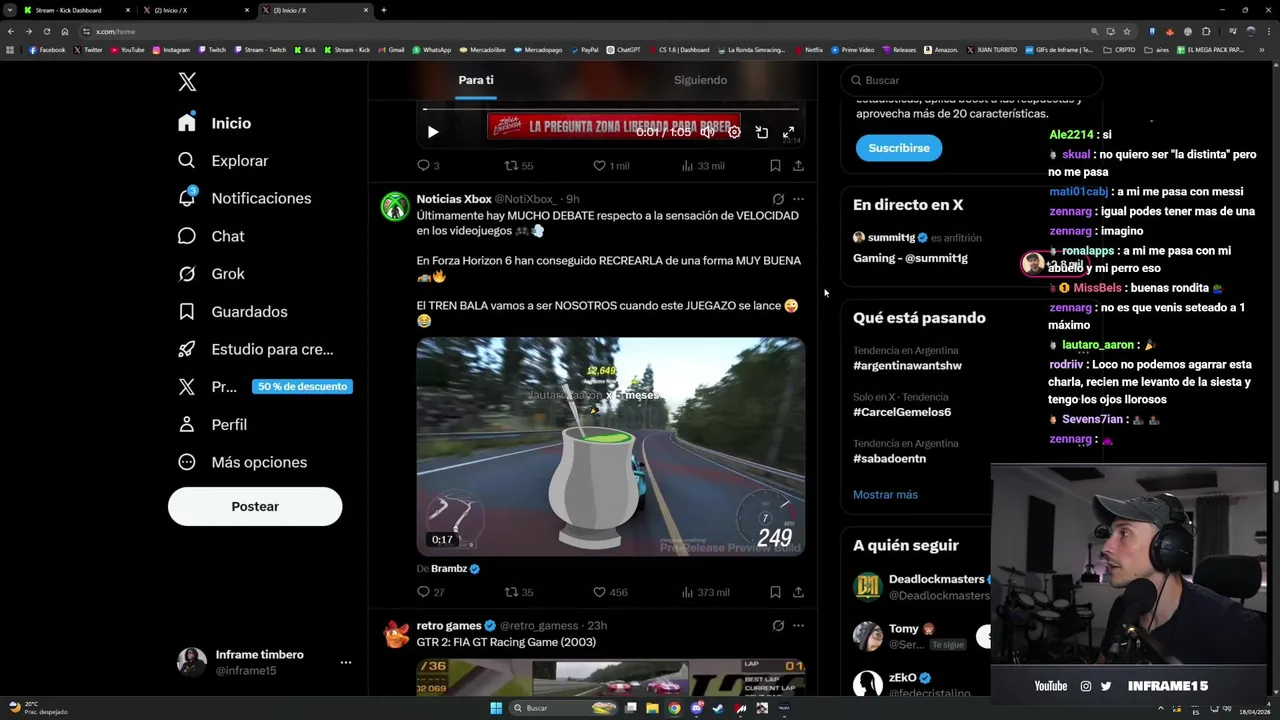Switch to the Siguiendo tab
The width and height of the screenshot is (1280, 720).
point(700,80)
